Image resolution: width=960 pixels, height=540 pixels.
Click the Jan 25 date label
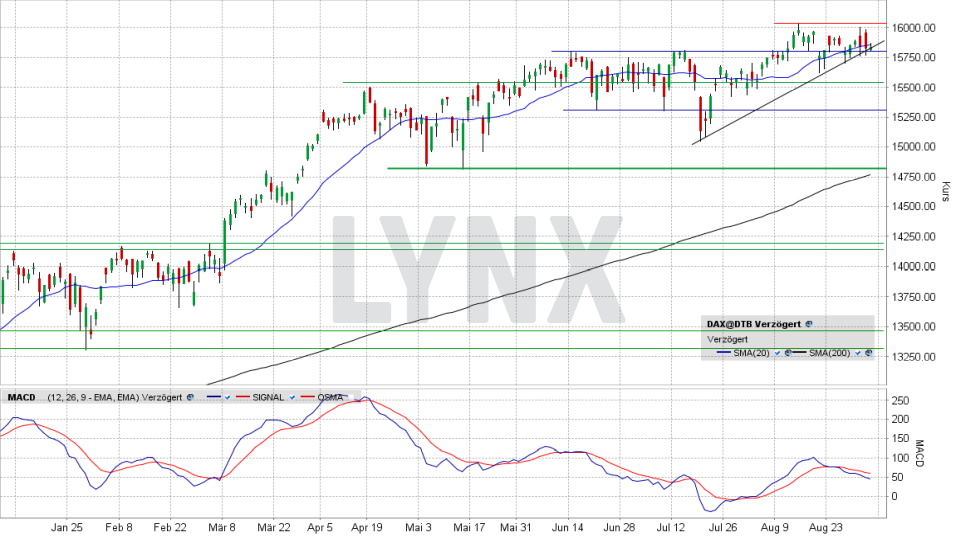[x=67, y=528]
